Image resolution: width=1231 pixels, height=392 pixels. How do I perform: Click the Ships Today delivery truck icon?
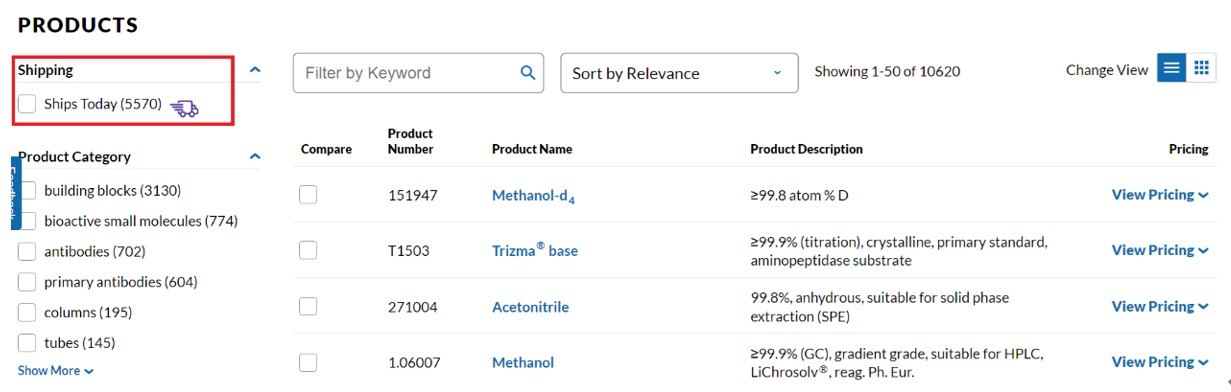[x=184, y=108]
